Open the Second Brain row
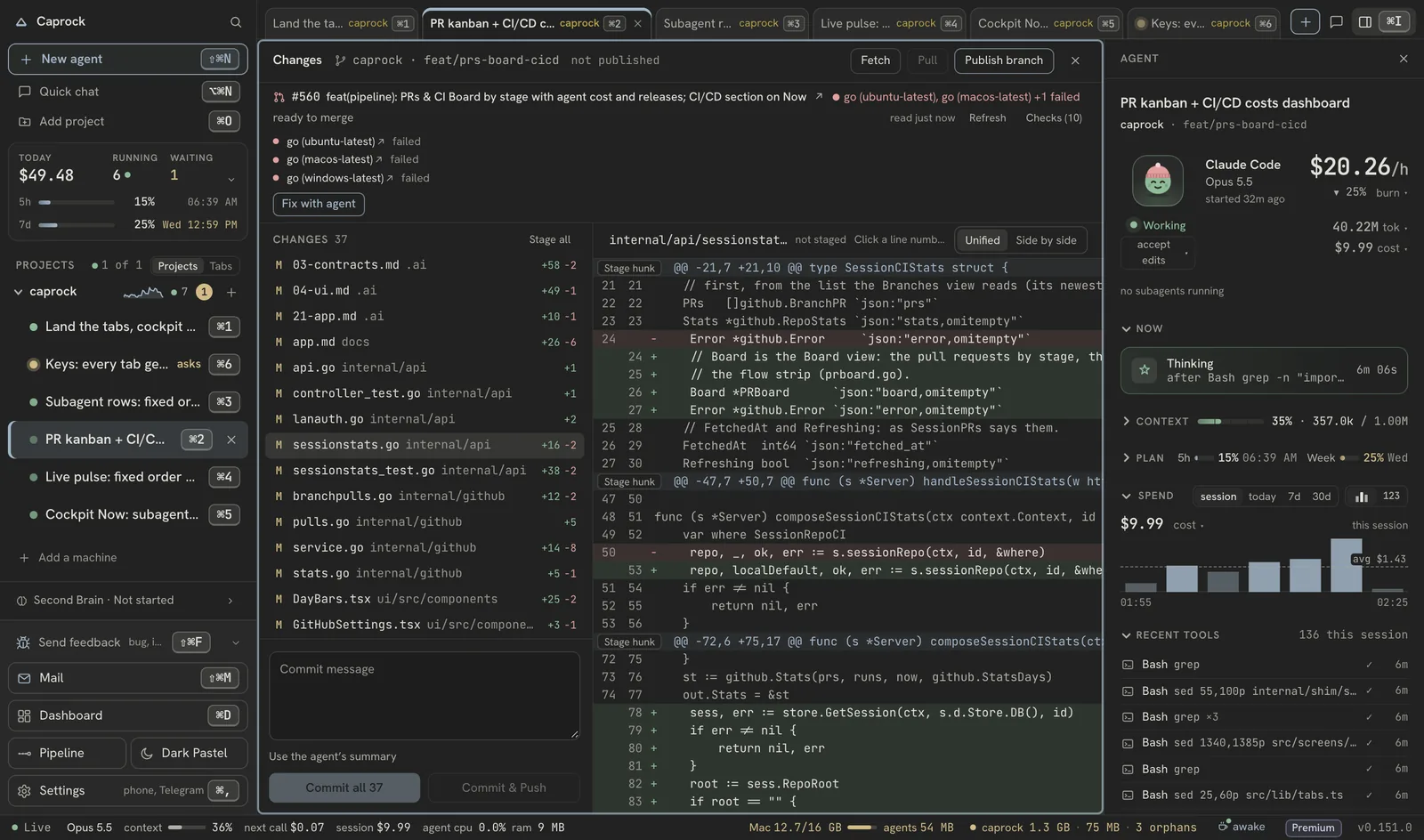Viewport: 1424px width, 840px height. coord(128,601)
